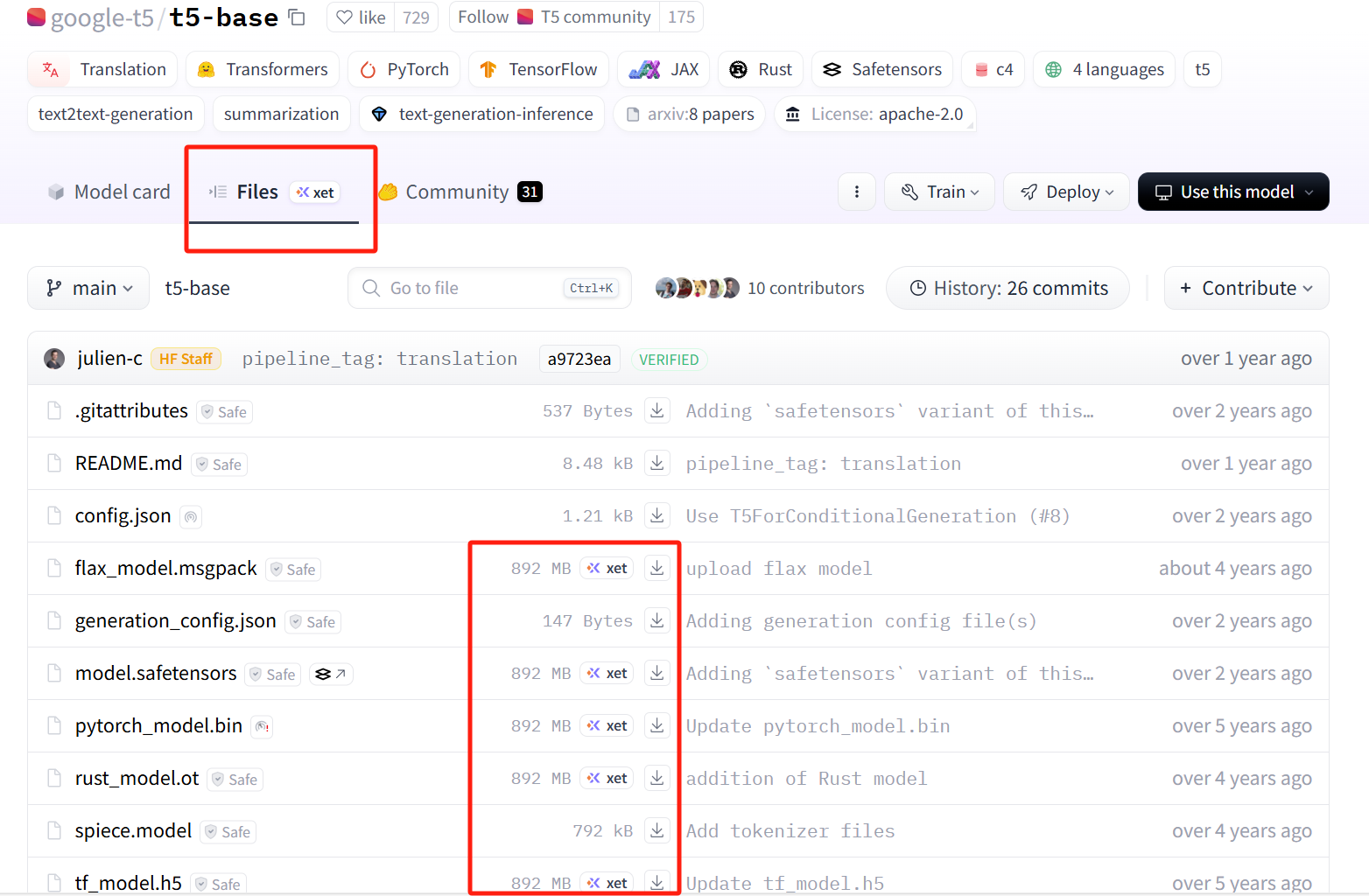Open julien-c user profile
The image size is (1369, 896).
point(109,358)
